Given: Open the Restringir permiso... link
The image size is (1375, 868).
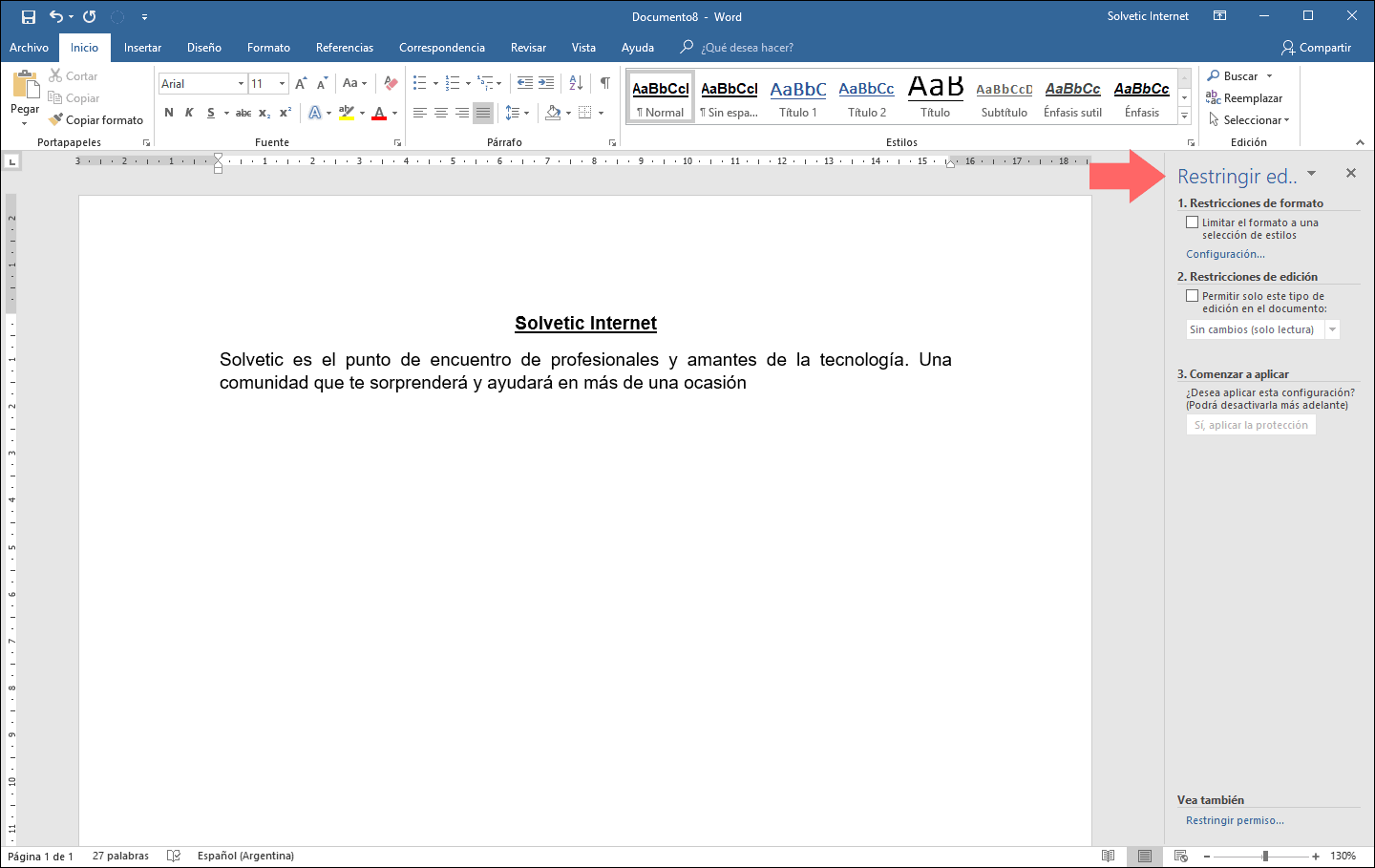Looking at the screenshot, I should click(1235, 820).
